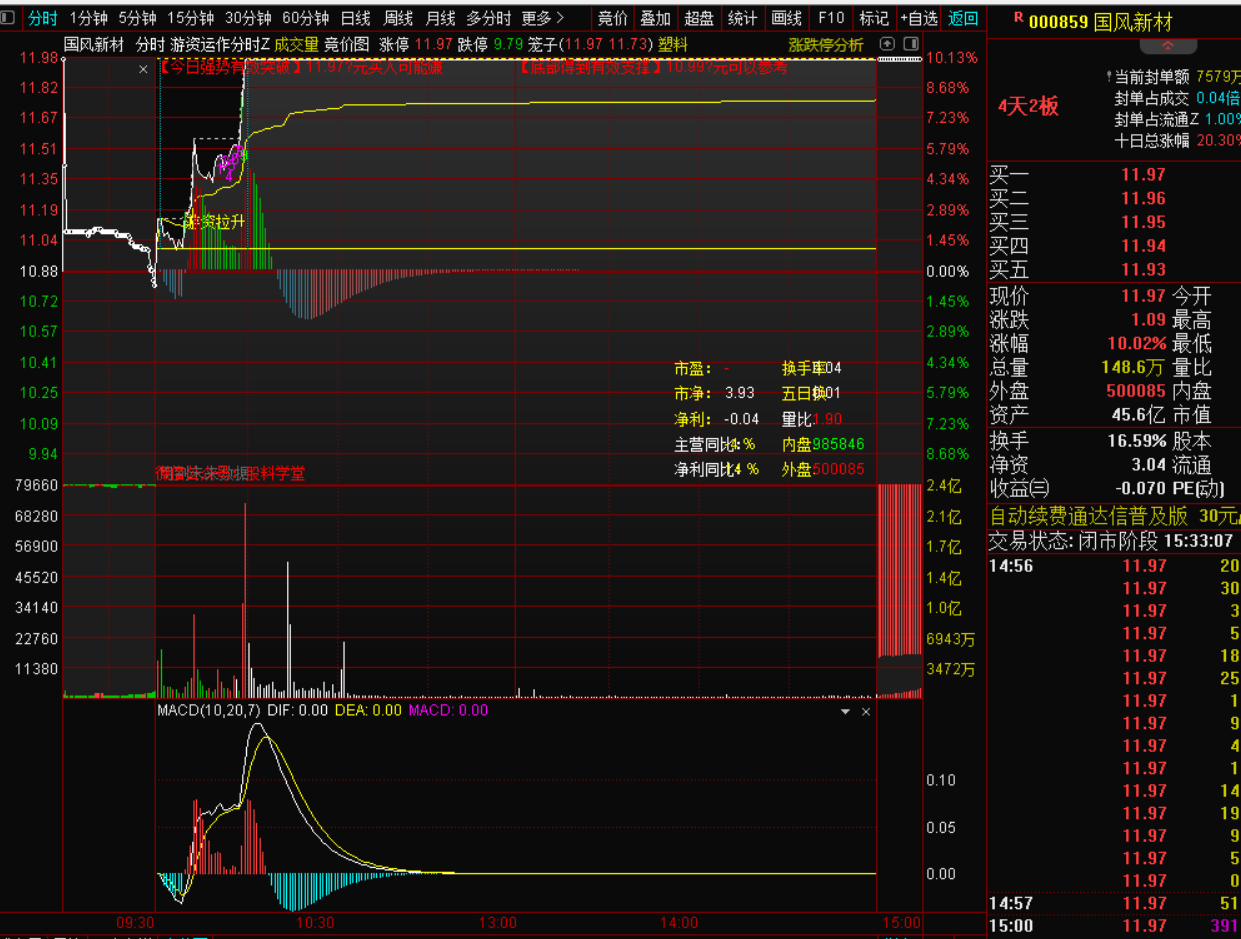Click the up-arrow icon beside 涨跌停分析
Image resolution: width=1241 pixels, height=939 pixels.
click(x=886, y=44)
